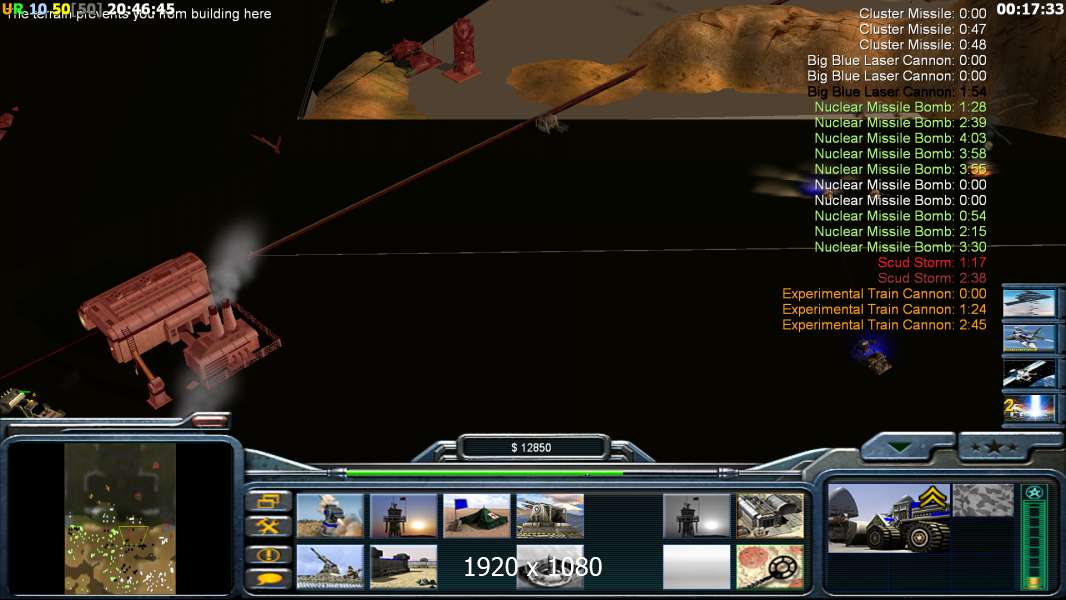Click the green power level bar
1066x600 pixels.
[485, 472]
